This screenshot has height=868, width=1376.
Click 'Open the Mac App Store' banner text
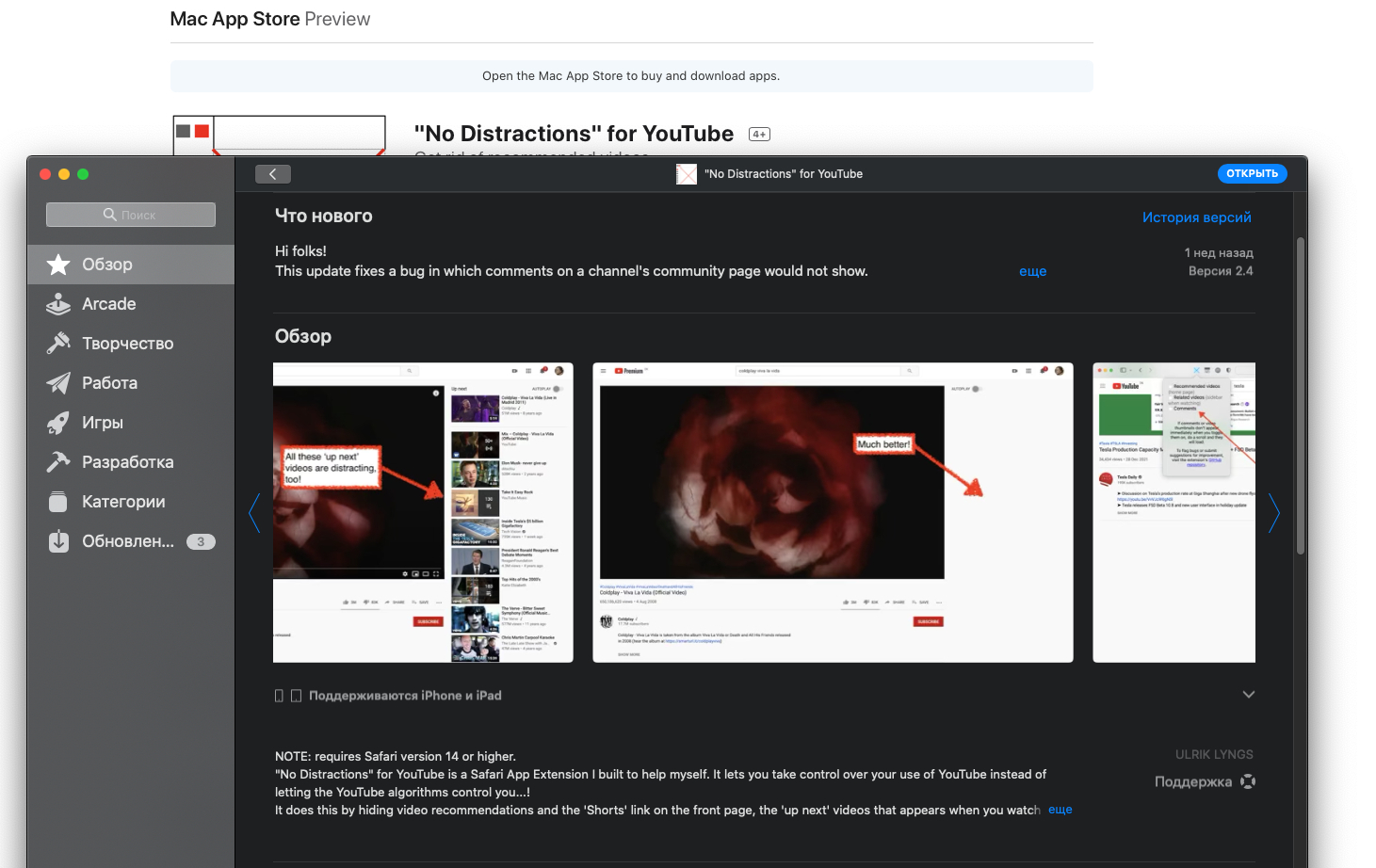[x=631, y=76]
